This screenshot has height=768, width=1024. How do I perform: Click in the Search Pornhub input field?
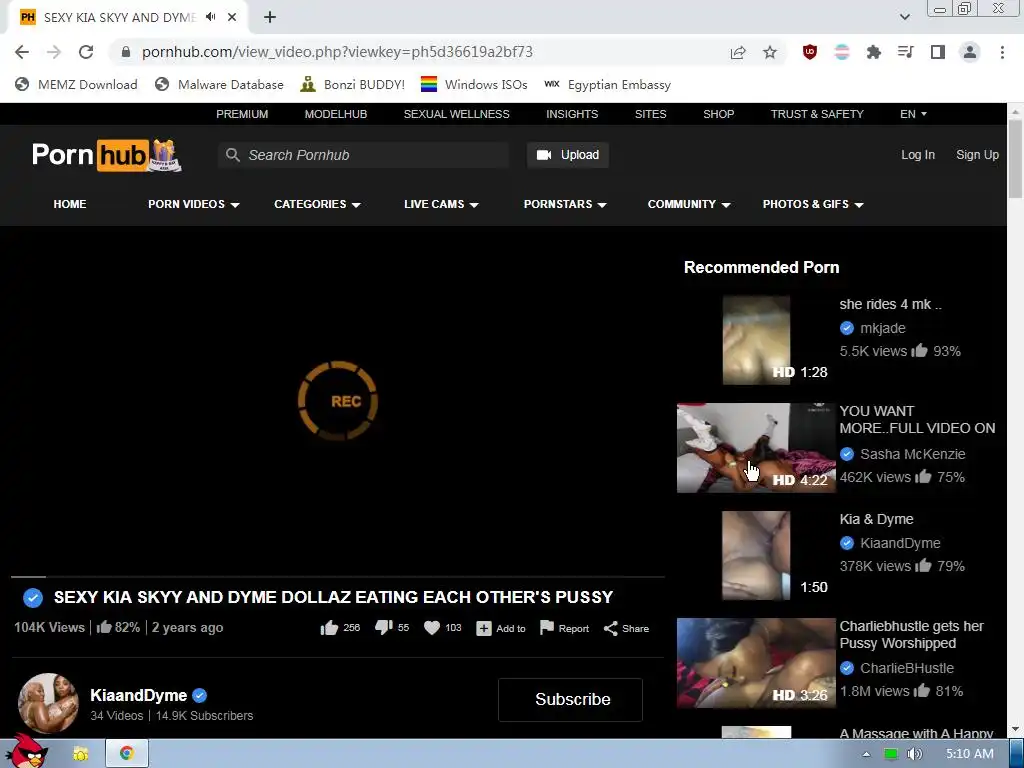click(x=363, y=155)
